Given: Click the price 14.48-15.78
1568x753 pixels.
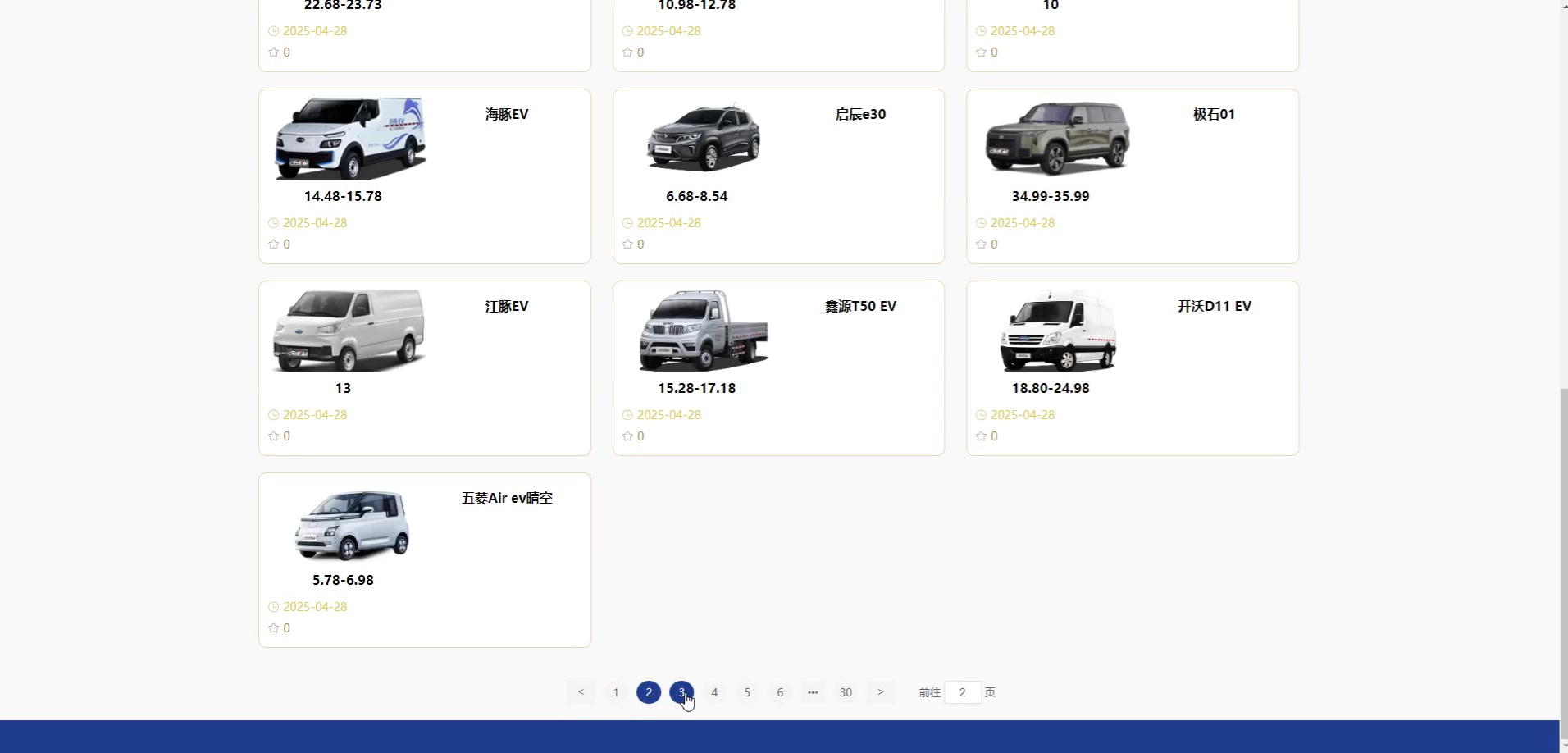Looking at the screenshot, I should coord(343,196).
